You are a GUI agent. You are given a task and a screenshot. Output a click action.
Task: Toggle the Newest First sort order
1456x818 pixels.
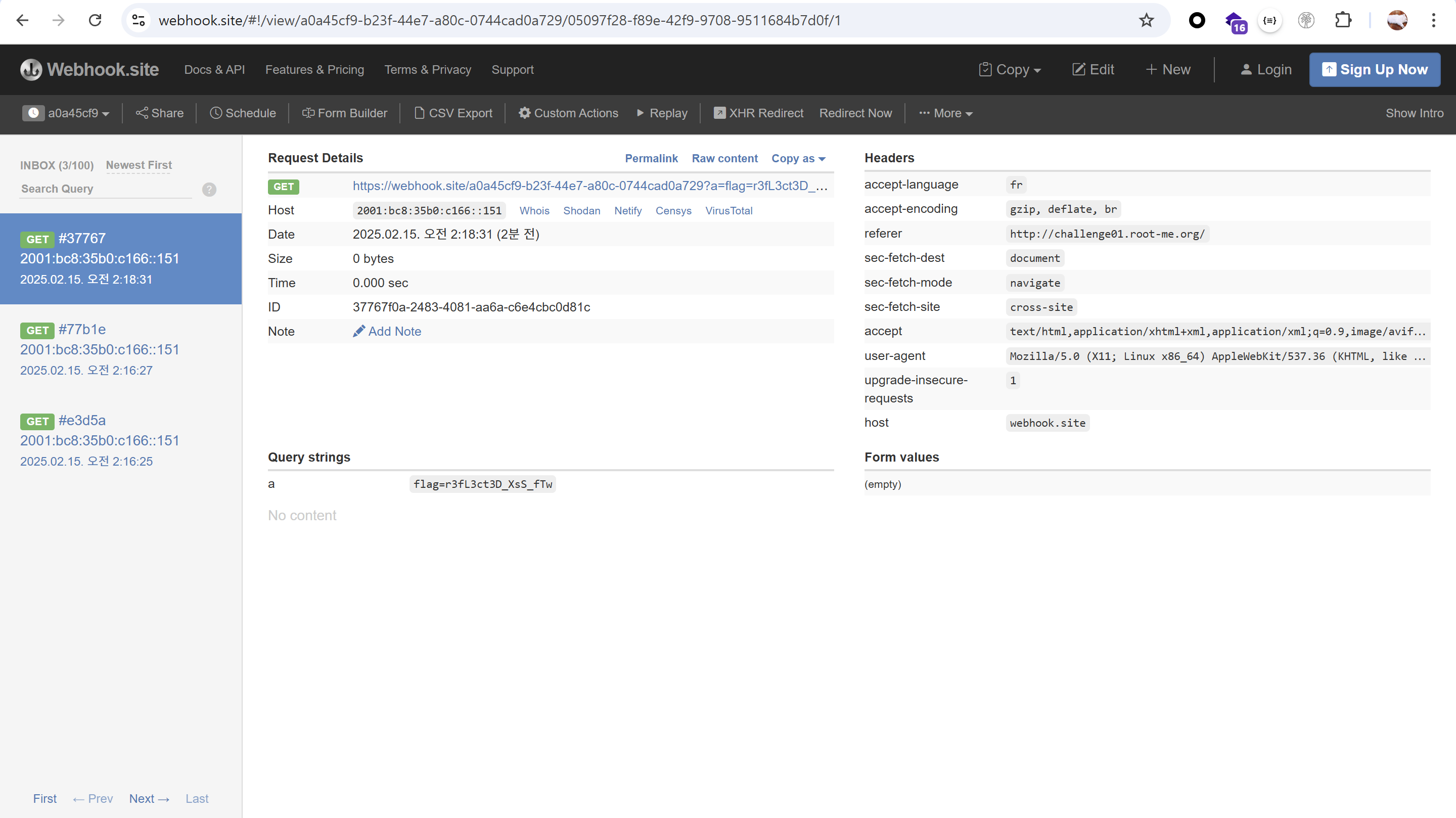139,165
